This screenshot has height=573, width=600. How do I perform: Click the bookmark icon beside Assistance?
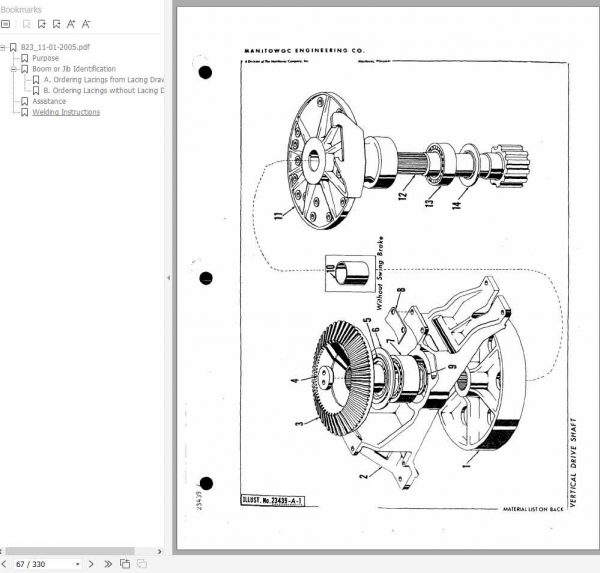point(24,101)
